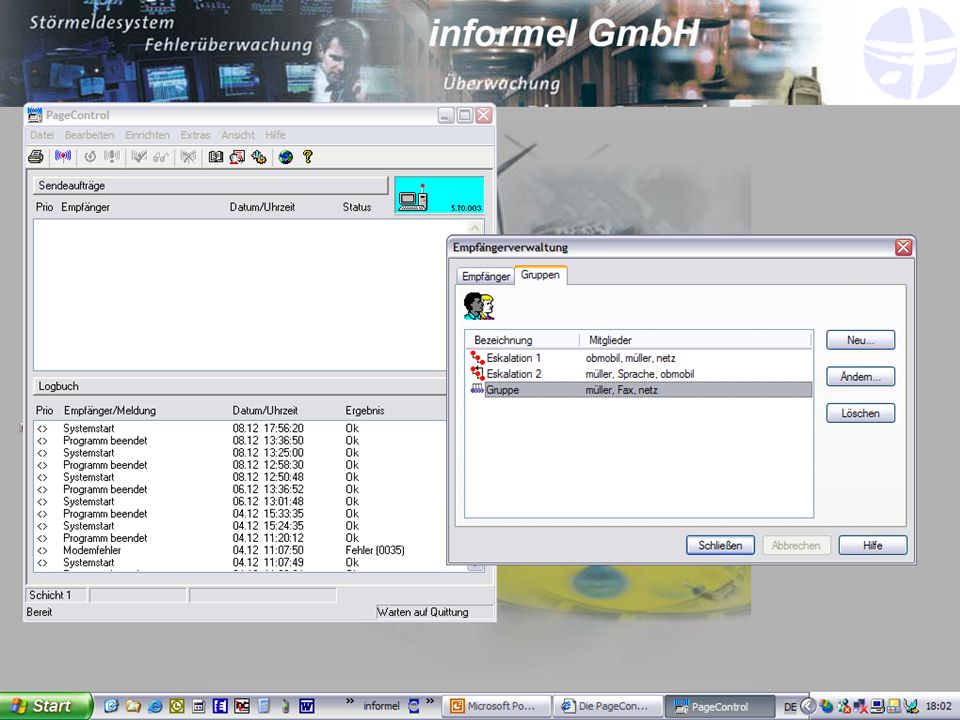Click the Gruppe row icon
This screenshot has height=720, width=960.
(x=477, y=389)
